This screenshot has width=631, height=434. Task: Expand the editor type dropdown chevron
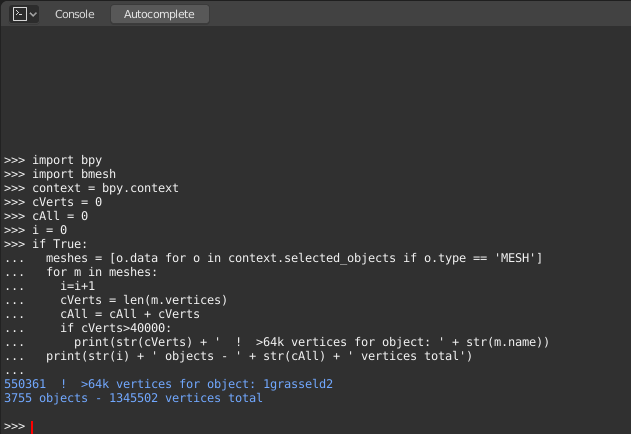click(33, 15)
